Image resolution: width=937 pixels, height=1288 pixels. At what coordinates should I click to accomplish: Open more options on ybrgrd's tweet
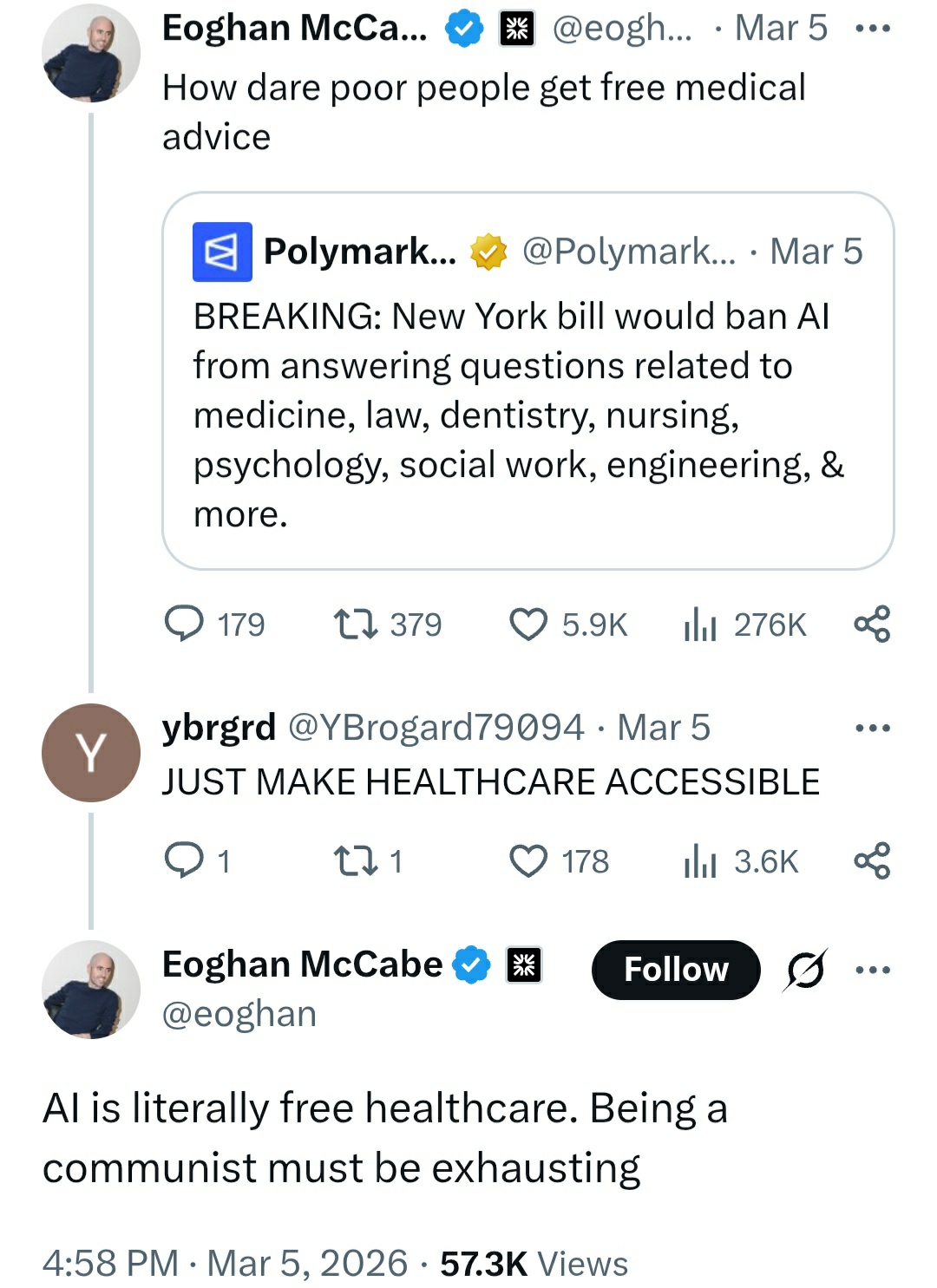point(872,728)
